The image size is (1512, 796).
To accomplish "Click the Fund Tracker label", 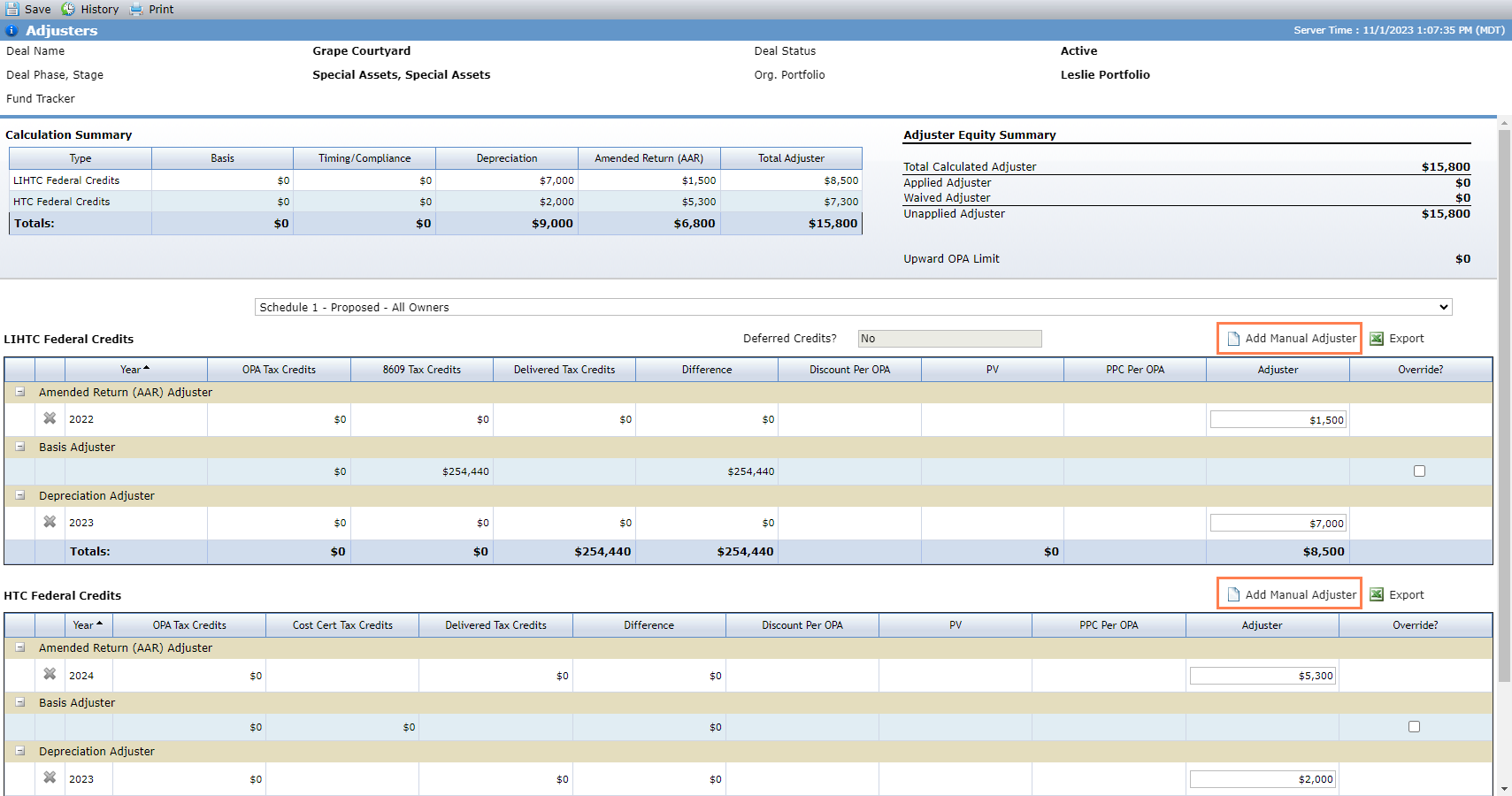I will (x=41, y=99).
